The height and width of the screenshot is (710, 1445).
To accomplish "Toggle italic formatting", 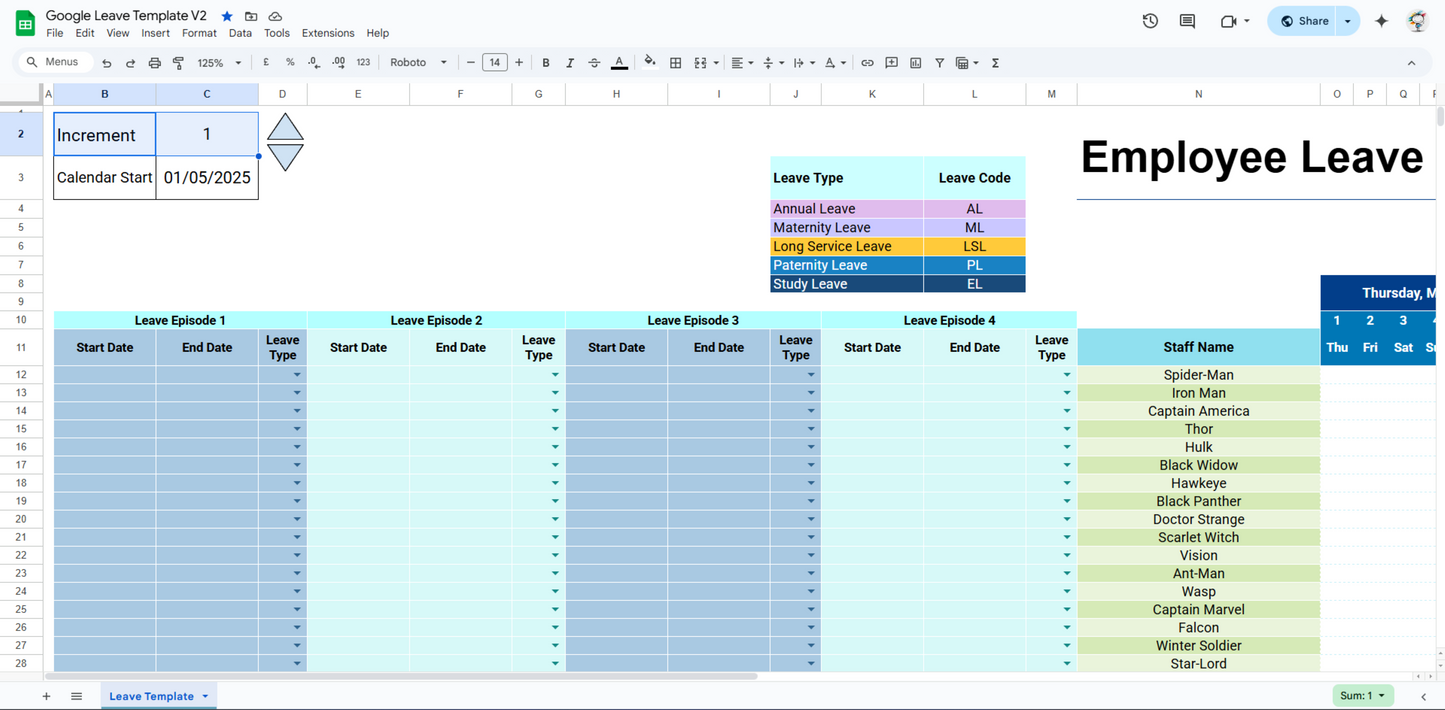I will click(570, 63).
